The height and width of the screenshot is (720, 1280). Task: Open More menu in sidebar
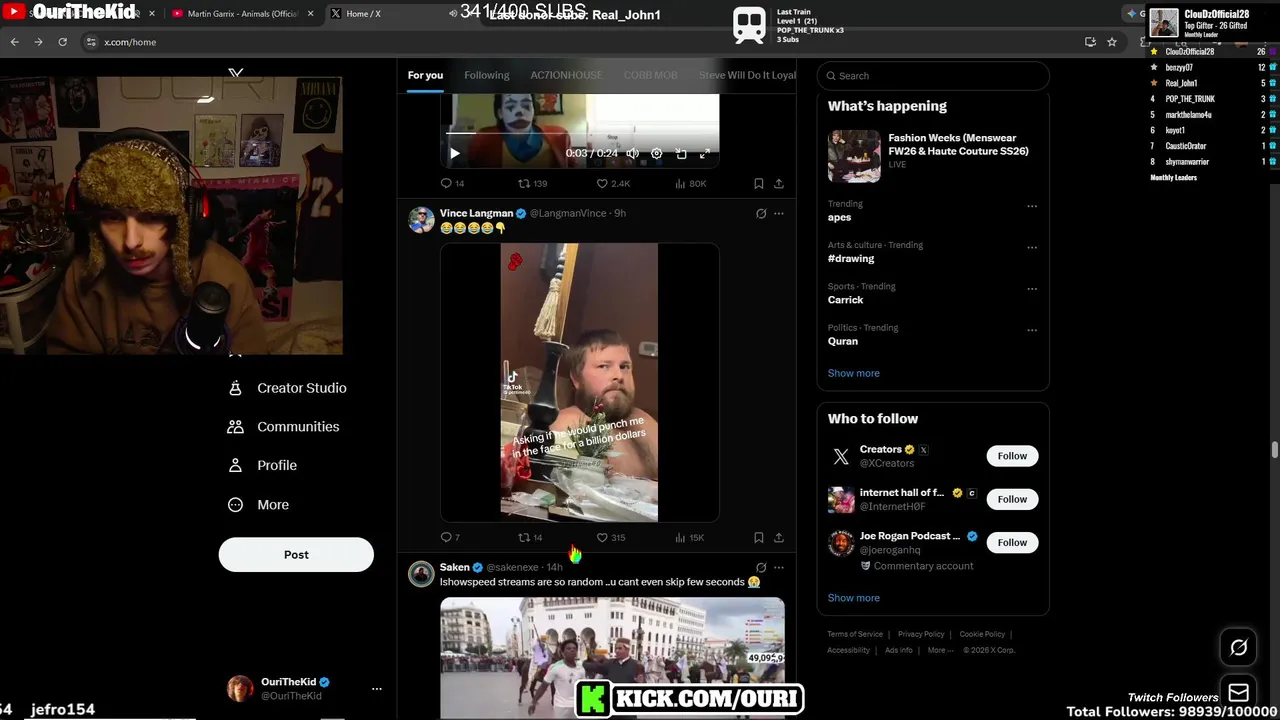[x=259, y=505]
